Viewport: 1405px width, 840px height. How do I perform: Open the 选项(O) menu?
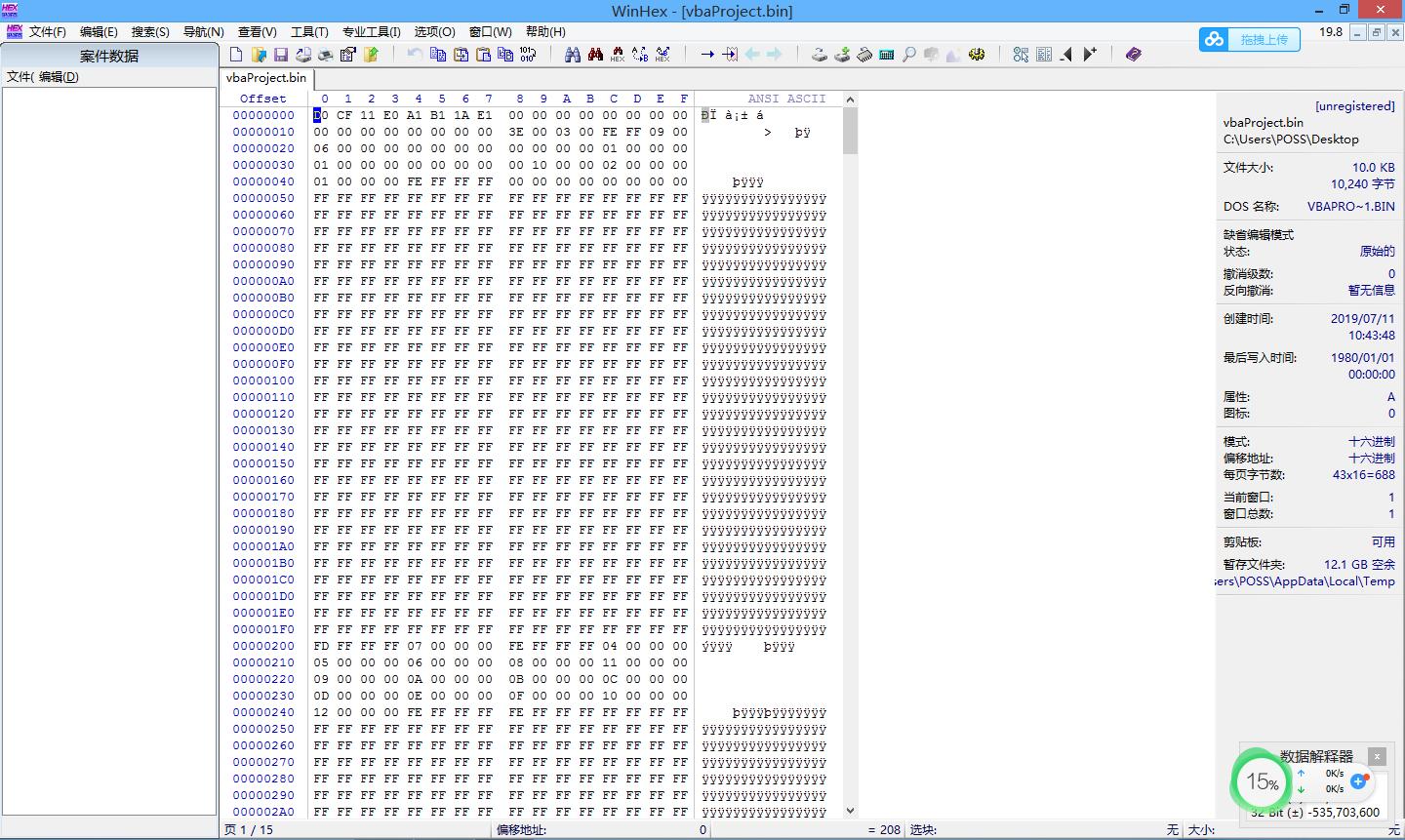point(435,32)
